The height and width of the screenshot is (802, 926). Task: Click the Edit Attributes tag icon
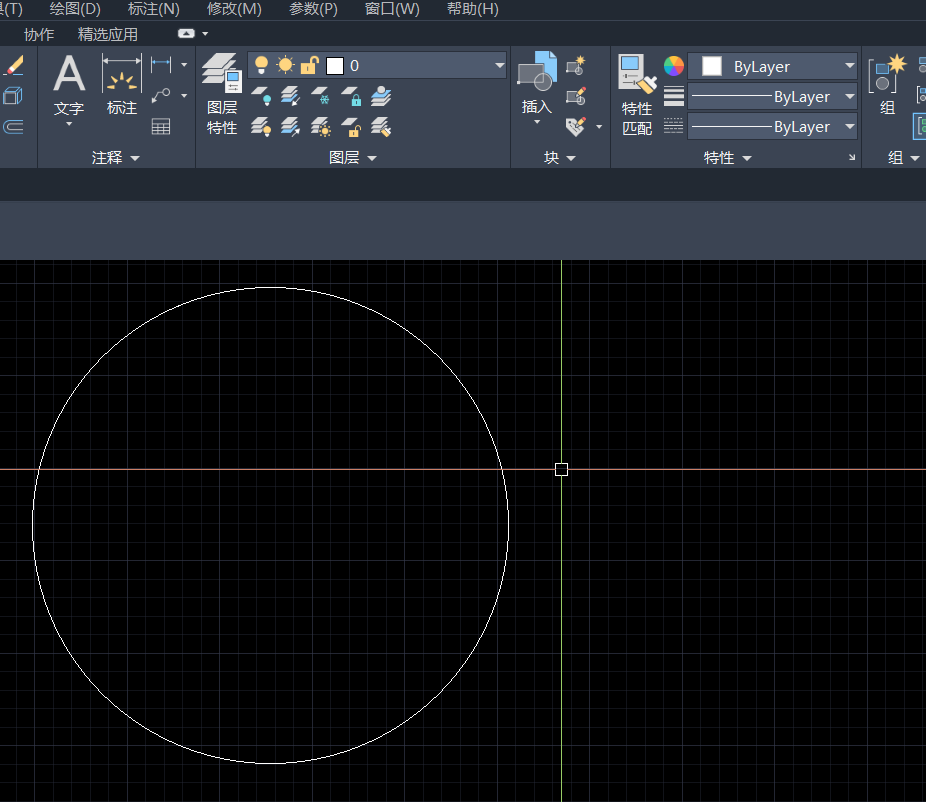[x=576, y=126]
